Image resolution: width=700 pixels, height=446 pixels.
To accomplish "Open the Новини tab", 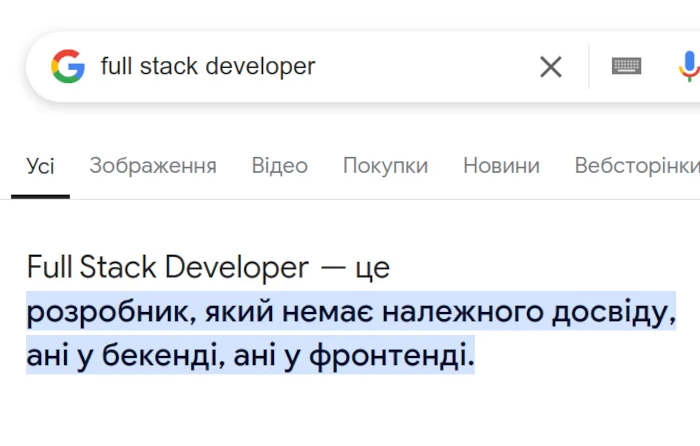I will click(501, 166).
